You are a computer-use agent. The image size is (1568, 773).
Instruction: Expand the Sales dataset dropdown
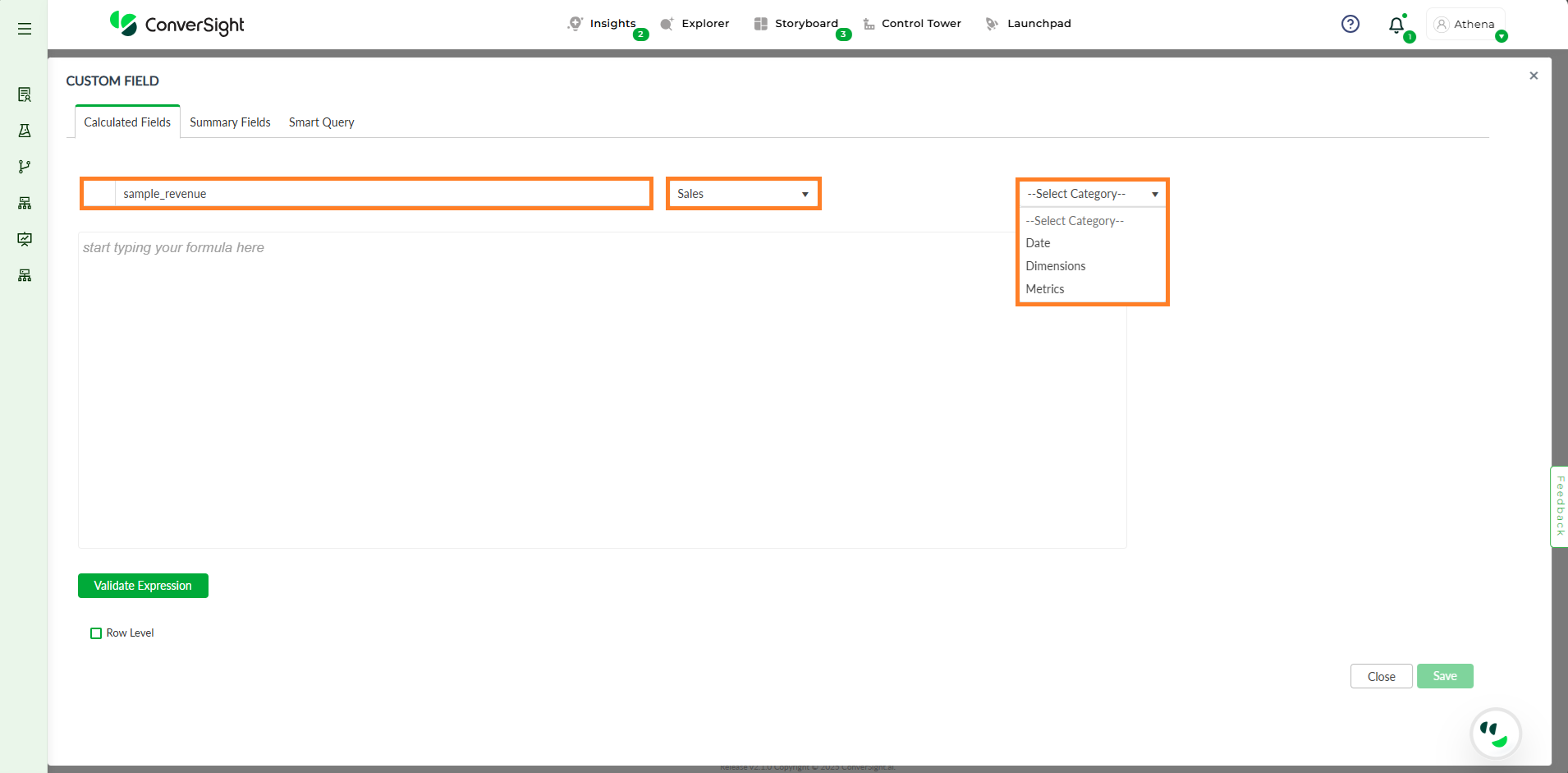743,194
